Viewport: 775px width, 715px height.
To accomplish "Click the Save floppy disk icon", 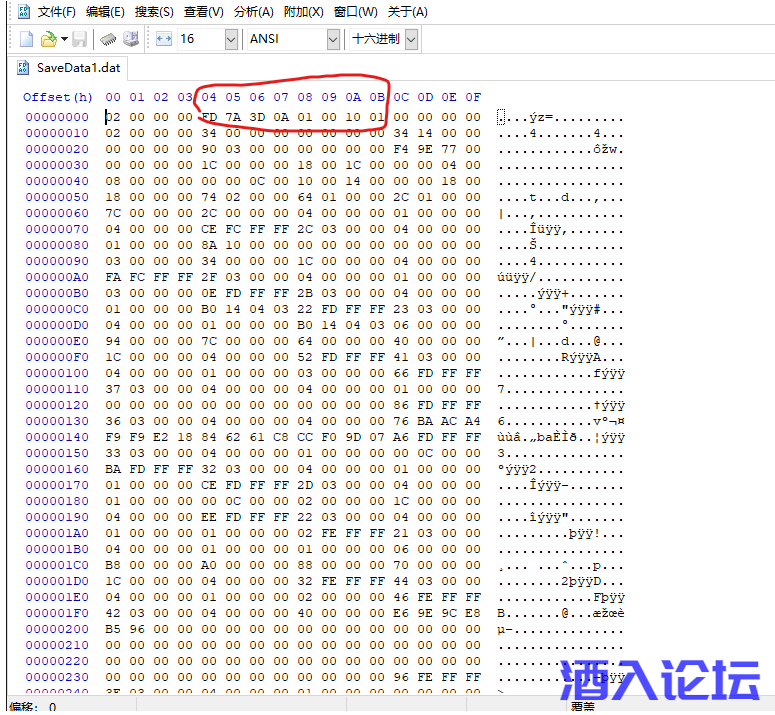I will [80, 39].
